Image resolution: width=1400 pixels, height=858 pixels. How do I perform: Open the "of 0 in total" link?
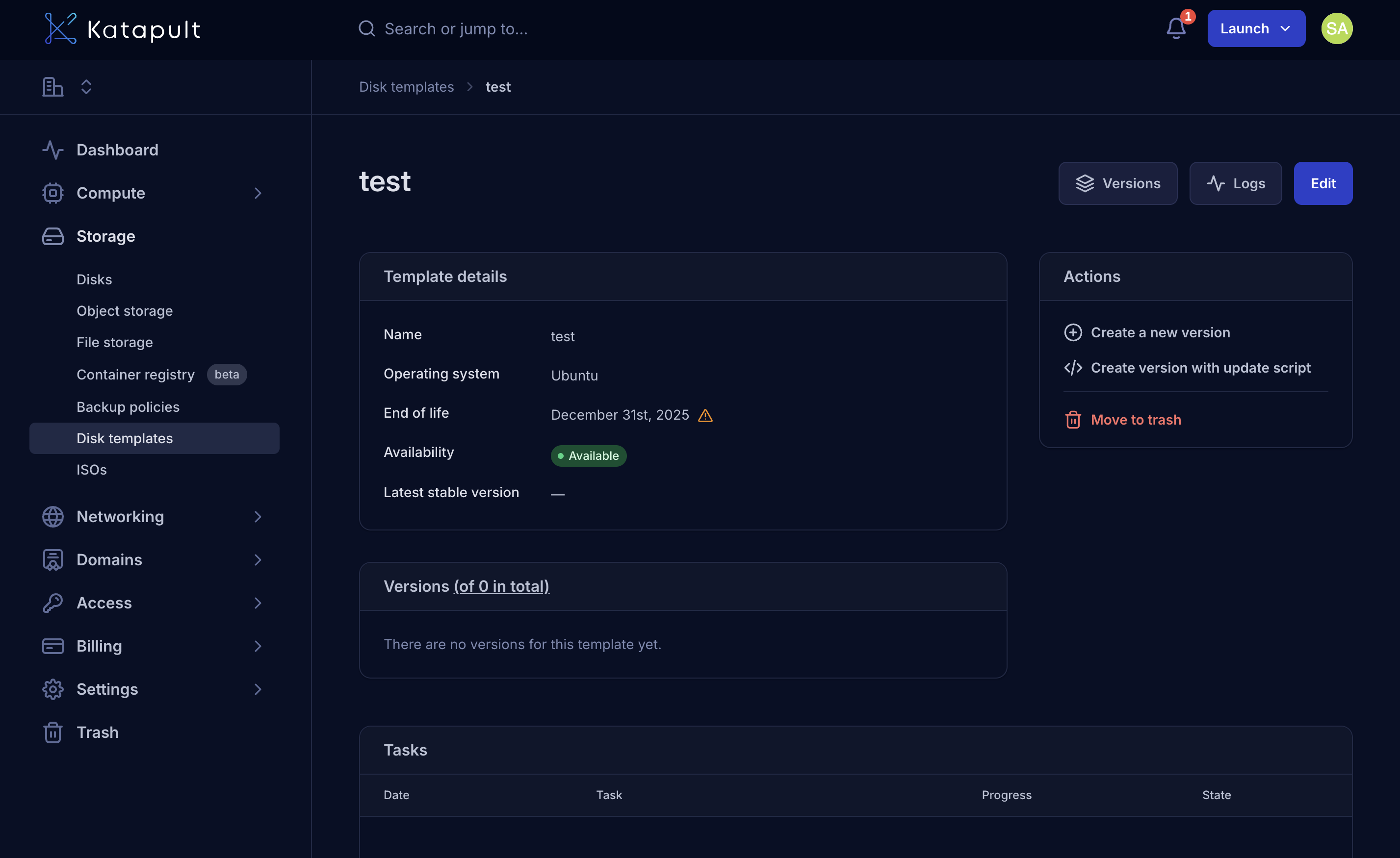click(501, 586)
